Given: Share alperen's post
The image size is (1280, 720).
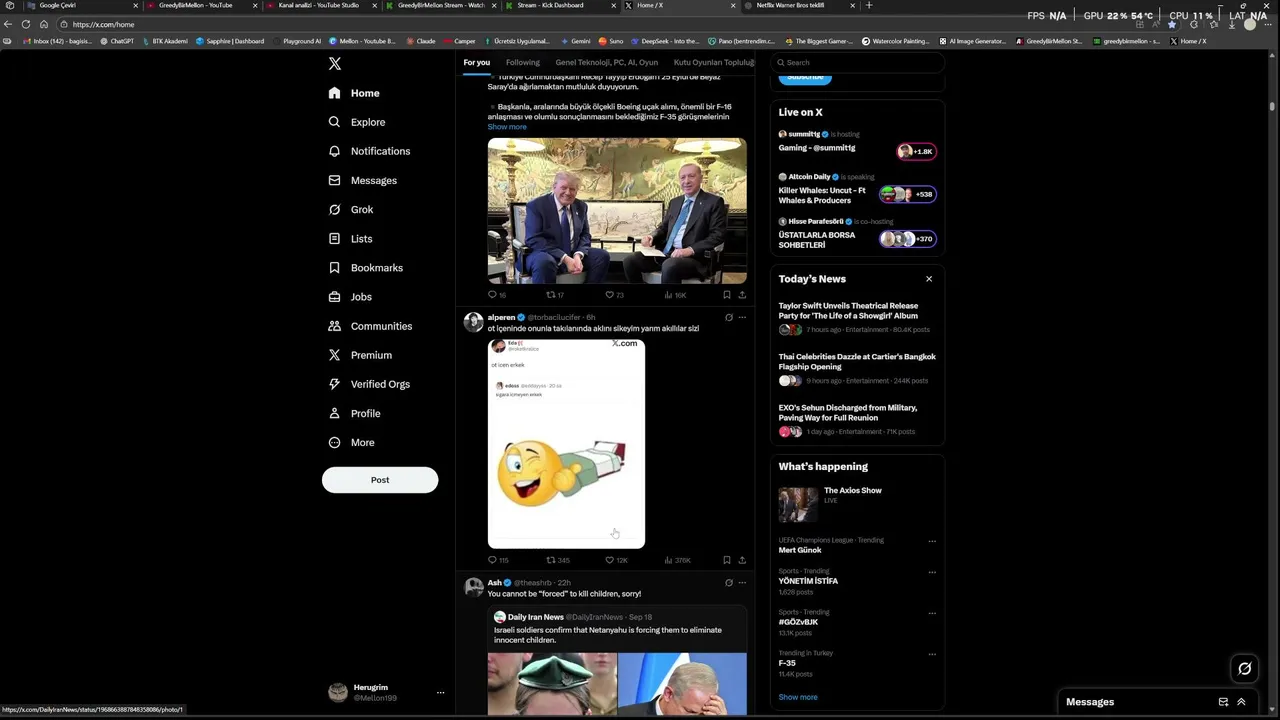Looking at the screenshot, I should coord(742,560).
